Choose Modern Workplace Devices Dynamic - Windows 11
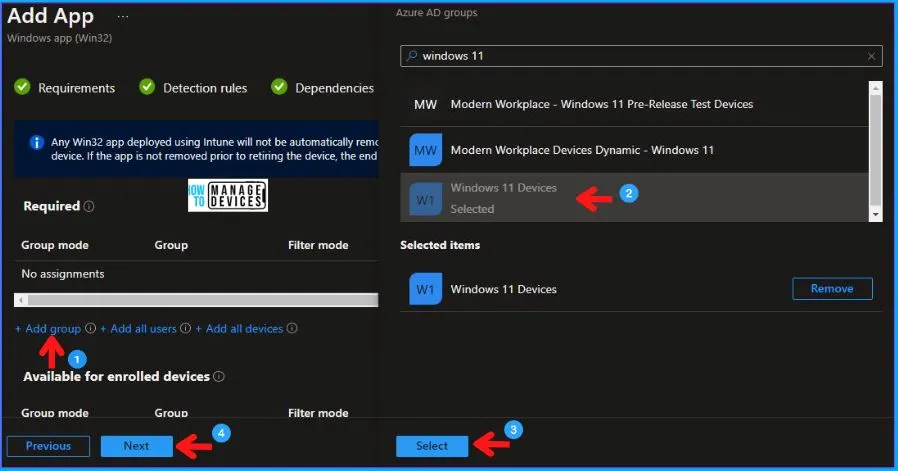Image resolution: width=898 pixels, height=471 pixels. (x=634, y=150)
